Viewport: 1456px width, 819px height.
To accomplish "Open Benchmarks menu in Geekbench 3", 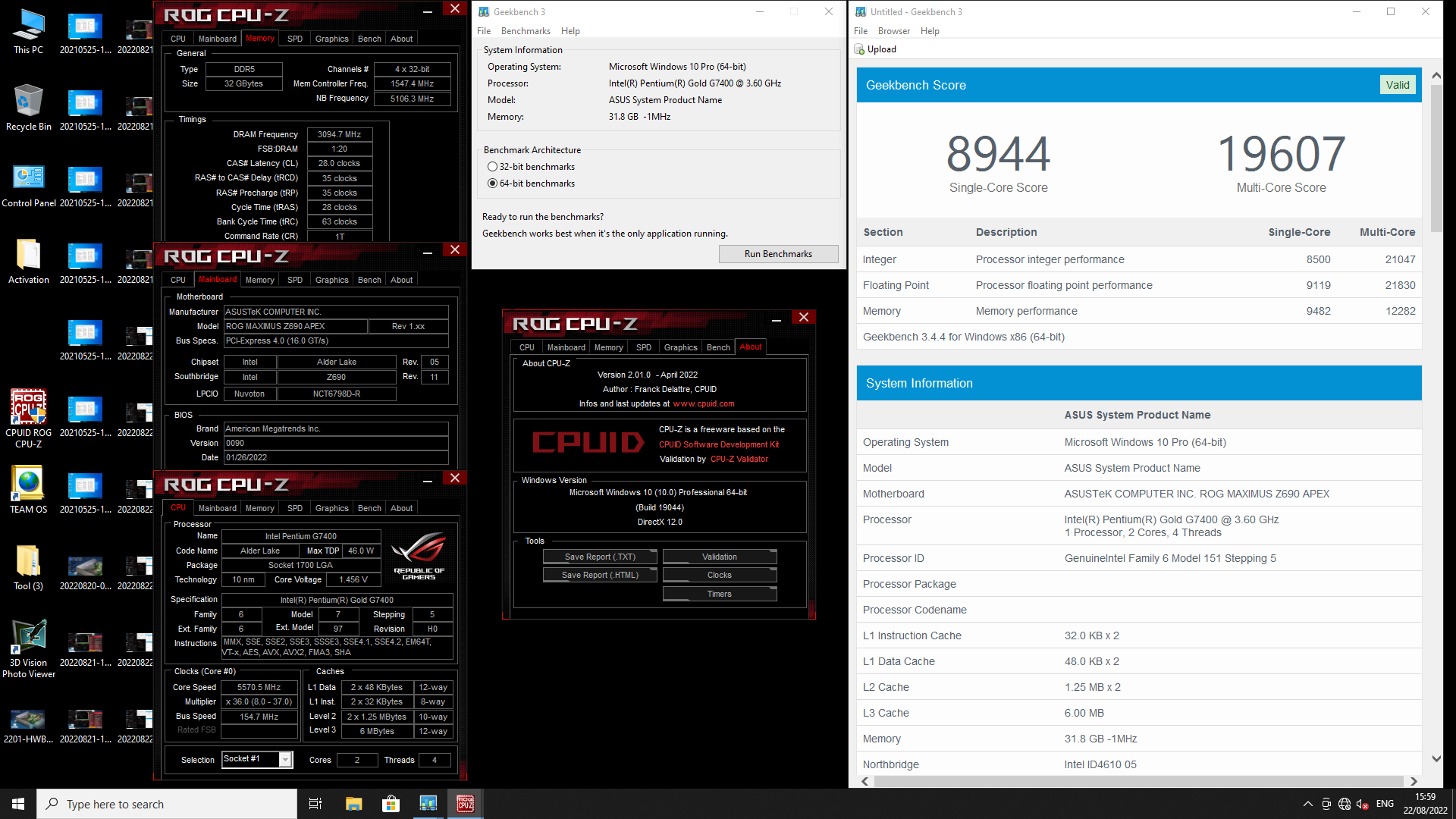I will click(526, 31).
